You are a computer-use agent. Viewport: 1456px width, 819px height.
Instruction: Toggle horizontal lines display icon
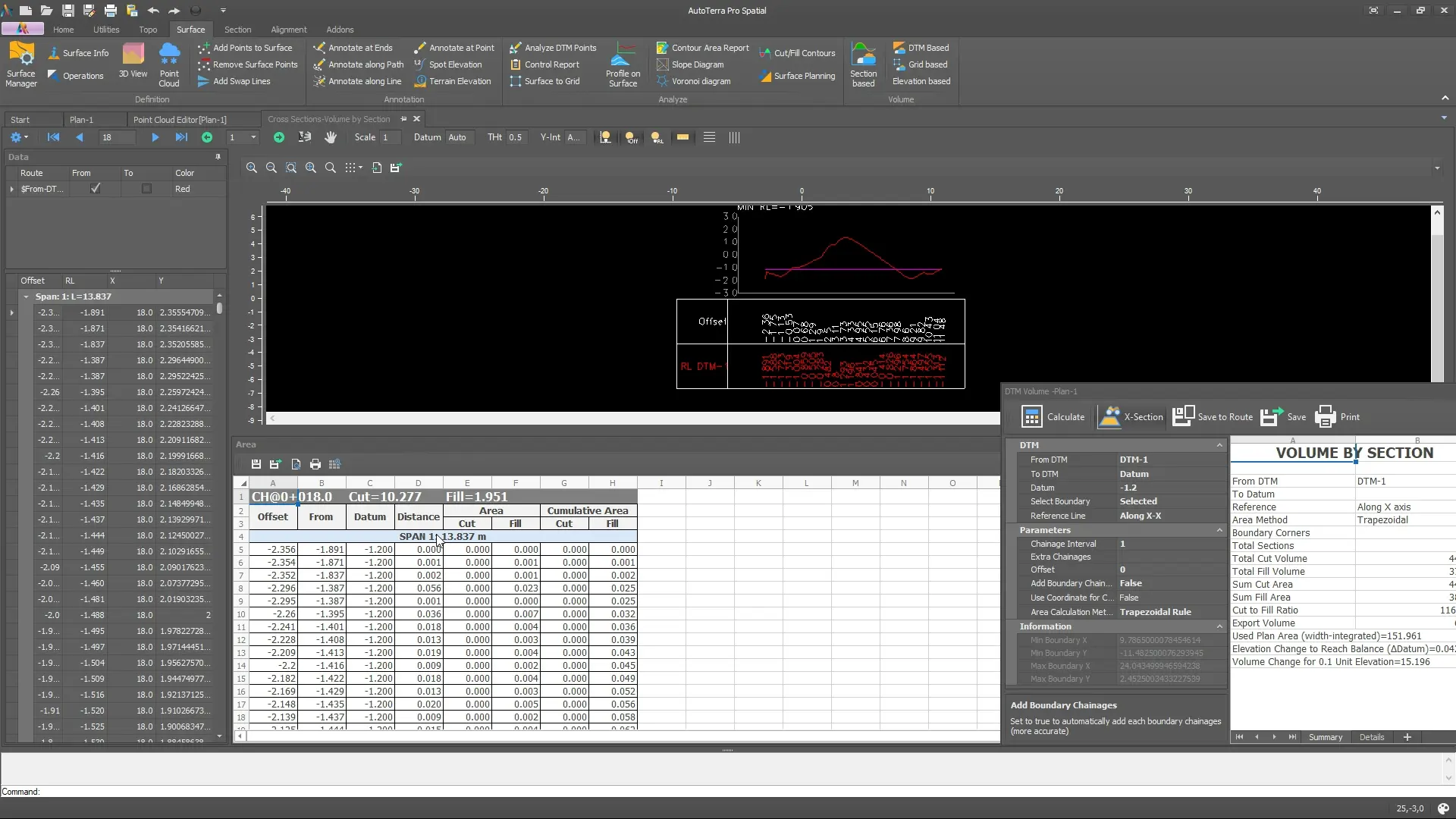click(709, 137)
